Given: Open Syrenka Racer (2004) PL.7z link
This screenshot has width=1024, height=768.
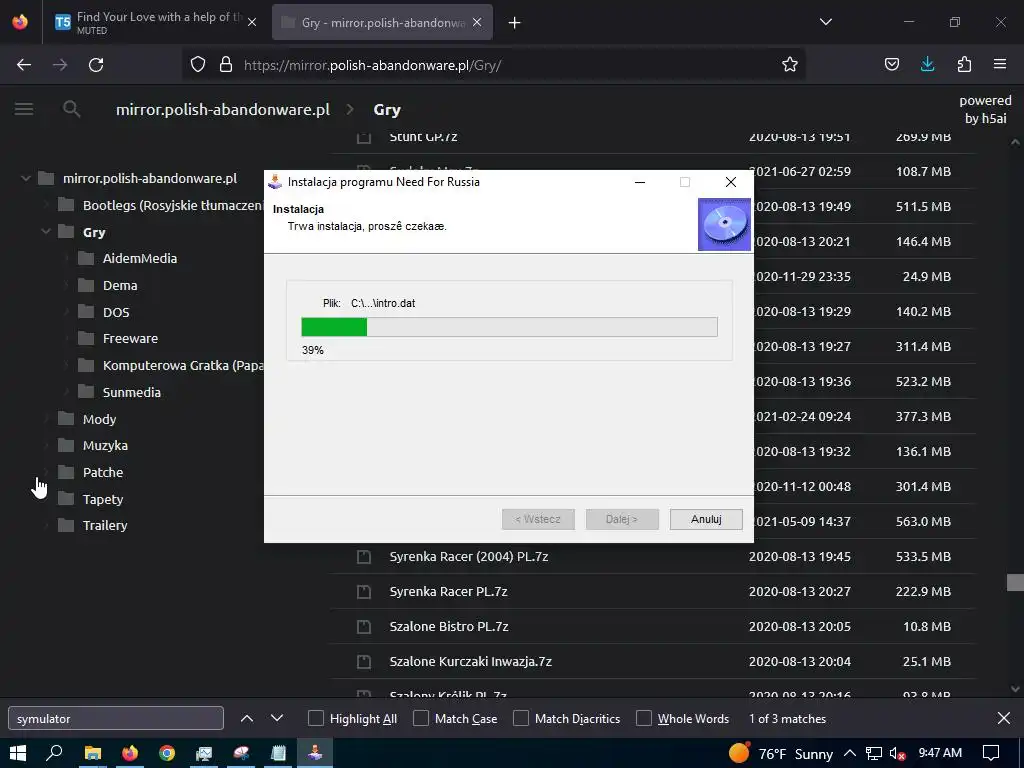Looking at the screenshot, I should pyautogui.click(x=469, y=556).
